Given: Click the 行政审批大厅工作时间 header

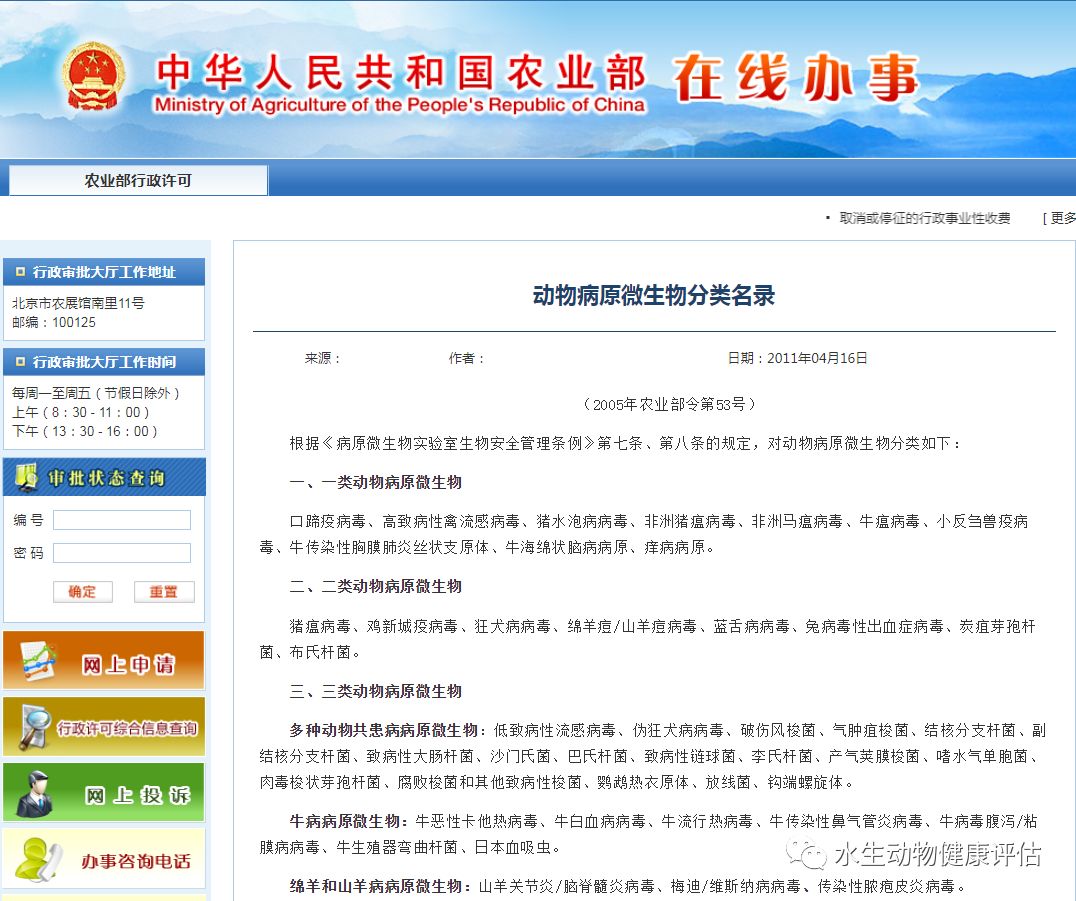Looking at the screenshot, I should [104, 362].
